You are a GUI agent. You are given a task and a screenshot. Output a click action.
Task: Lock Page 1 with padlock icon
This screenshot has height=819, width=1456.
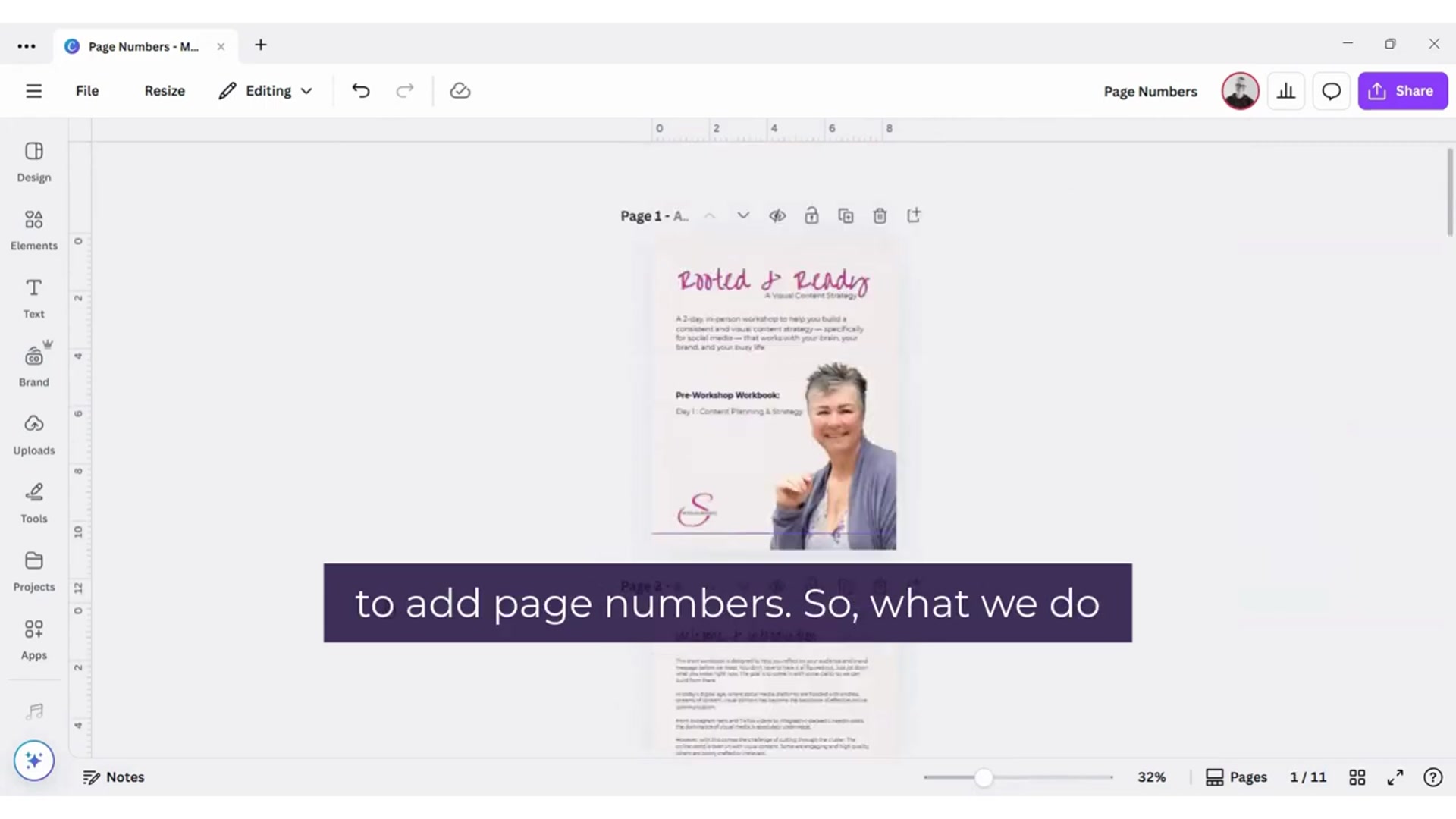tap(811, 216)
